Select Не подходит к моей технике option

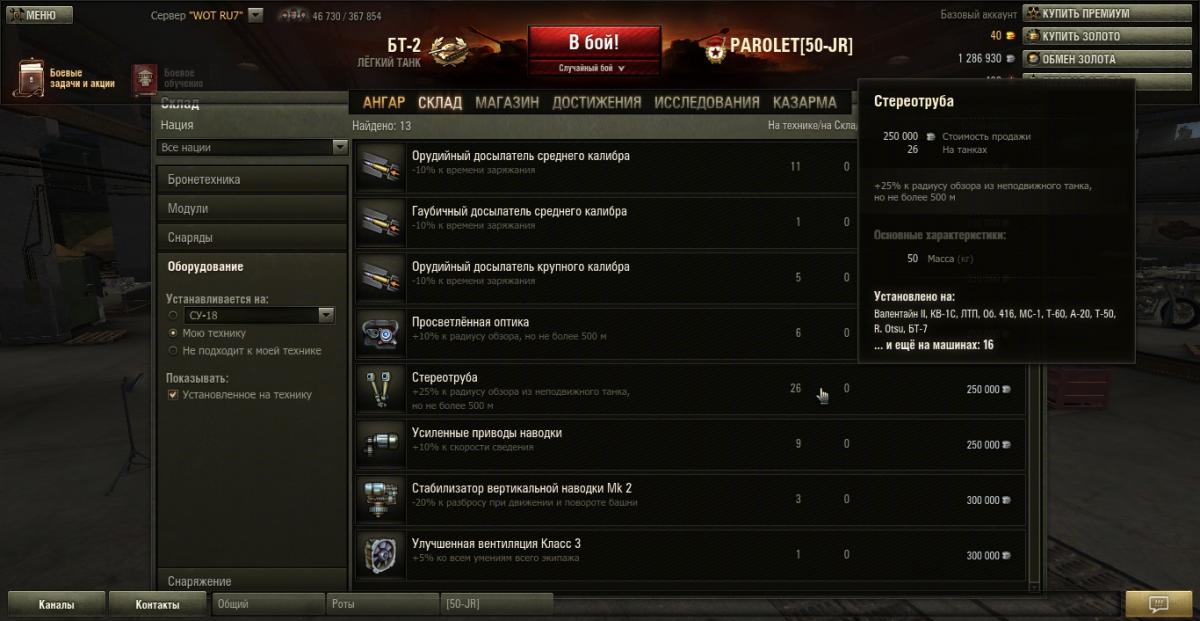click(173, 351)
